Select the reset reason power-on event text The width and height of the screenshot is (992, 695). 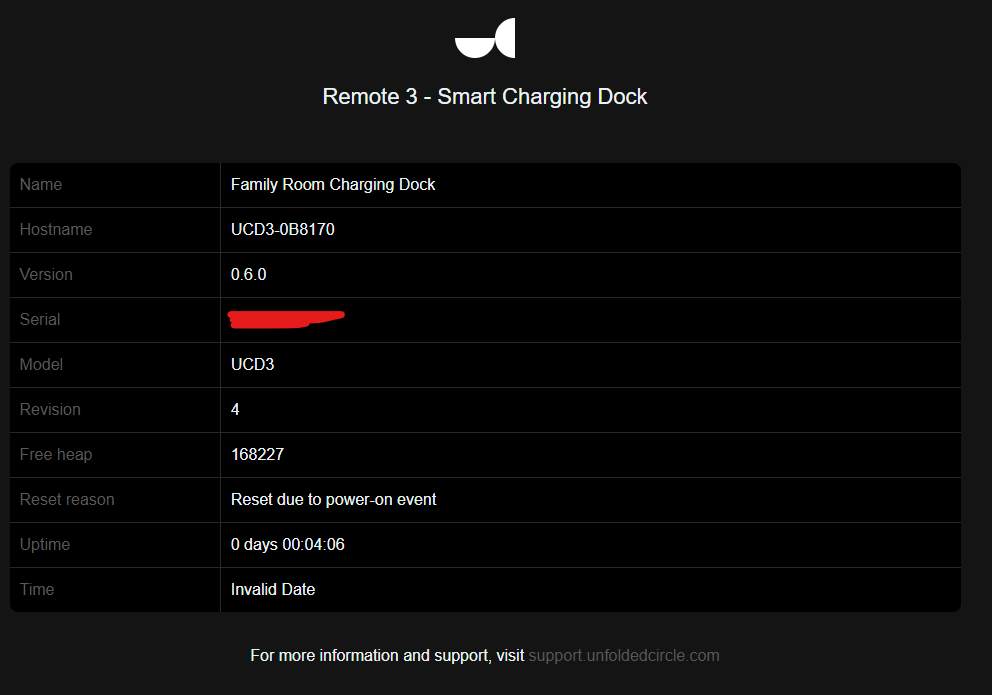click(334, 499)
